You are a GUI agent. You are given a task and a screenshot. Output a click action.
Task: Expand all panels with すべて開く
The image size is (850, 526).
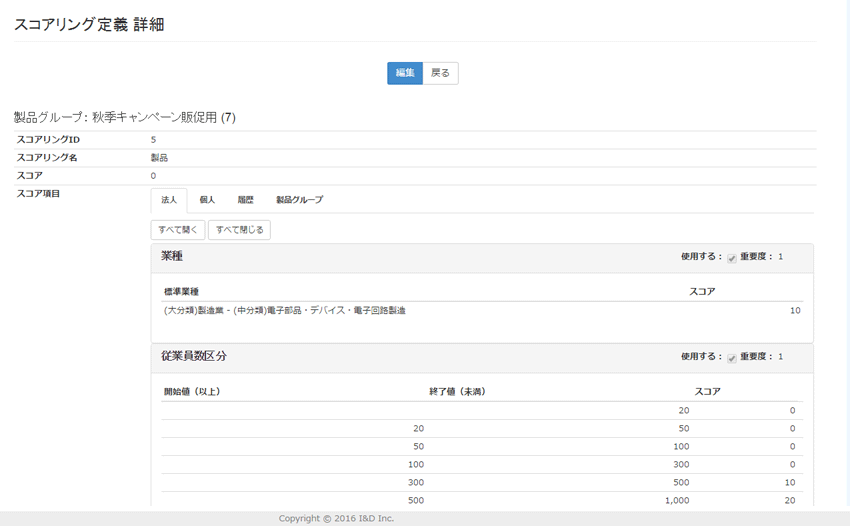pyautogui.click(x=177, y=230)
